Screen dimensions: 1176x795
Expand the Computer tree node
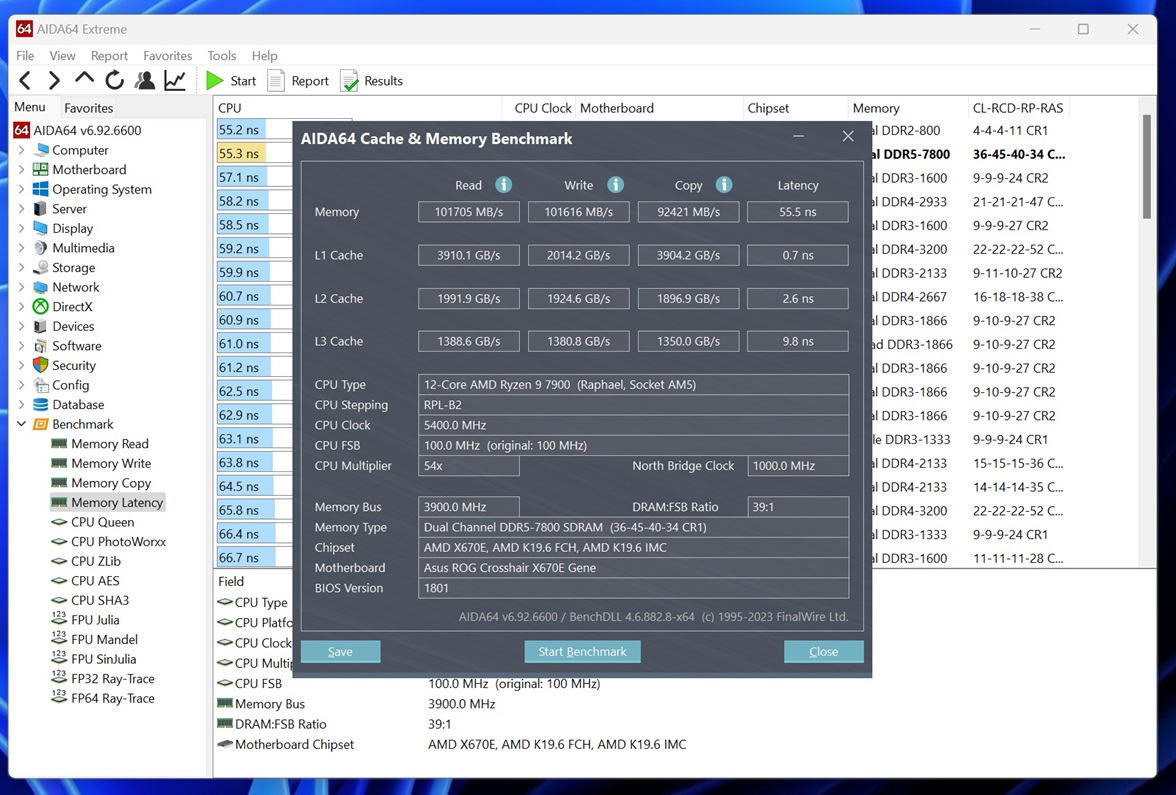[x=22, y=150]
